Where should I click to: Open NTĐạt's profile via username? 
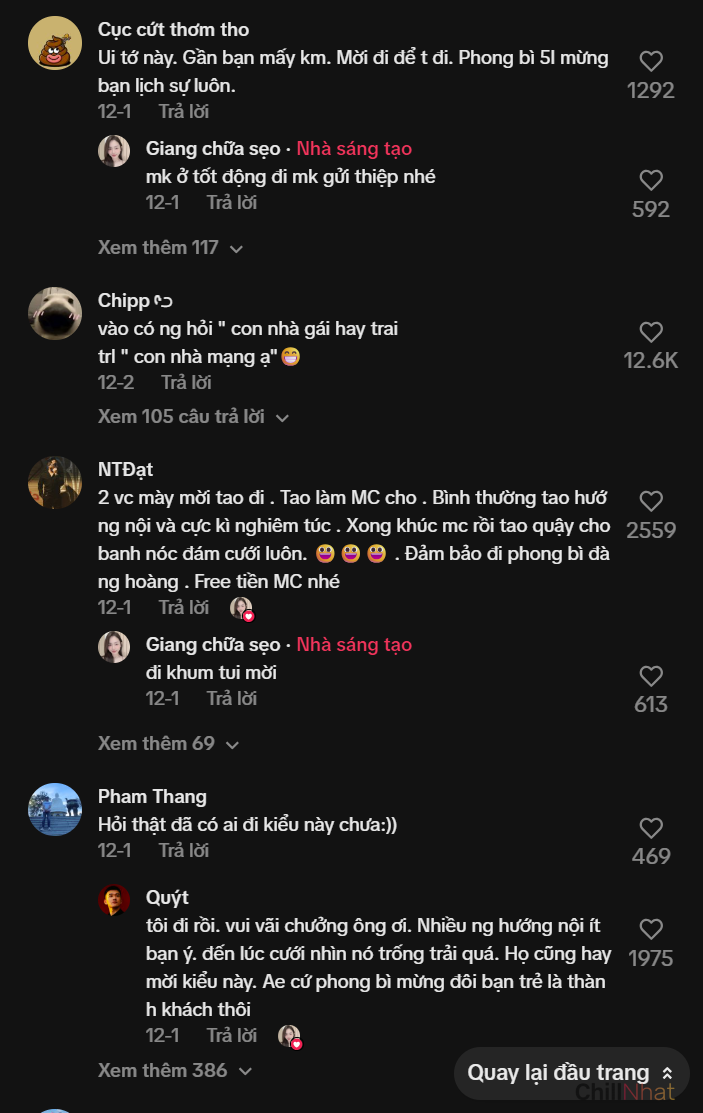(x=125, y=469)
